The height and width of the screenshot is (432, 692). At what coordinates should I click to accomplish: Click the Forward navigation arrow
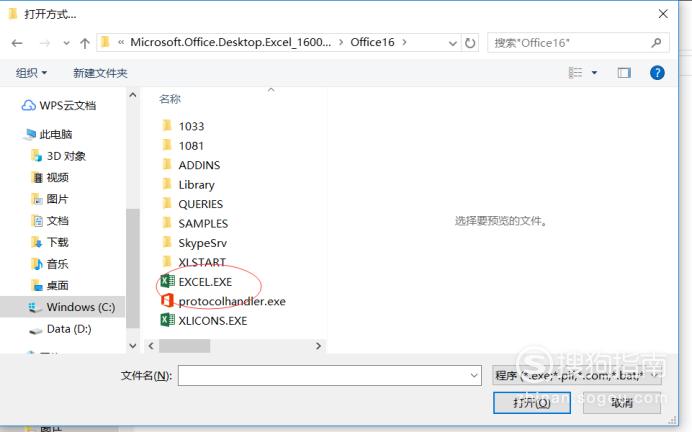(45, 43)
